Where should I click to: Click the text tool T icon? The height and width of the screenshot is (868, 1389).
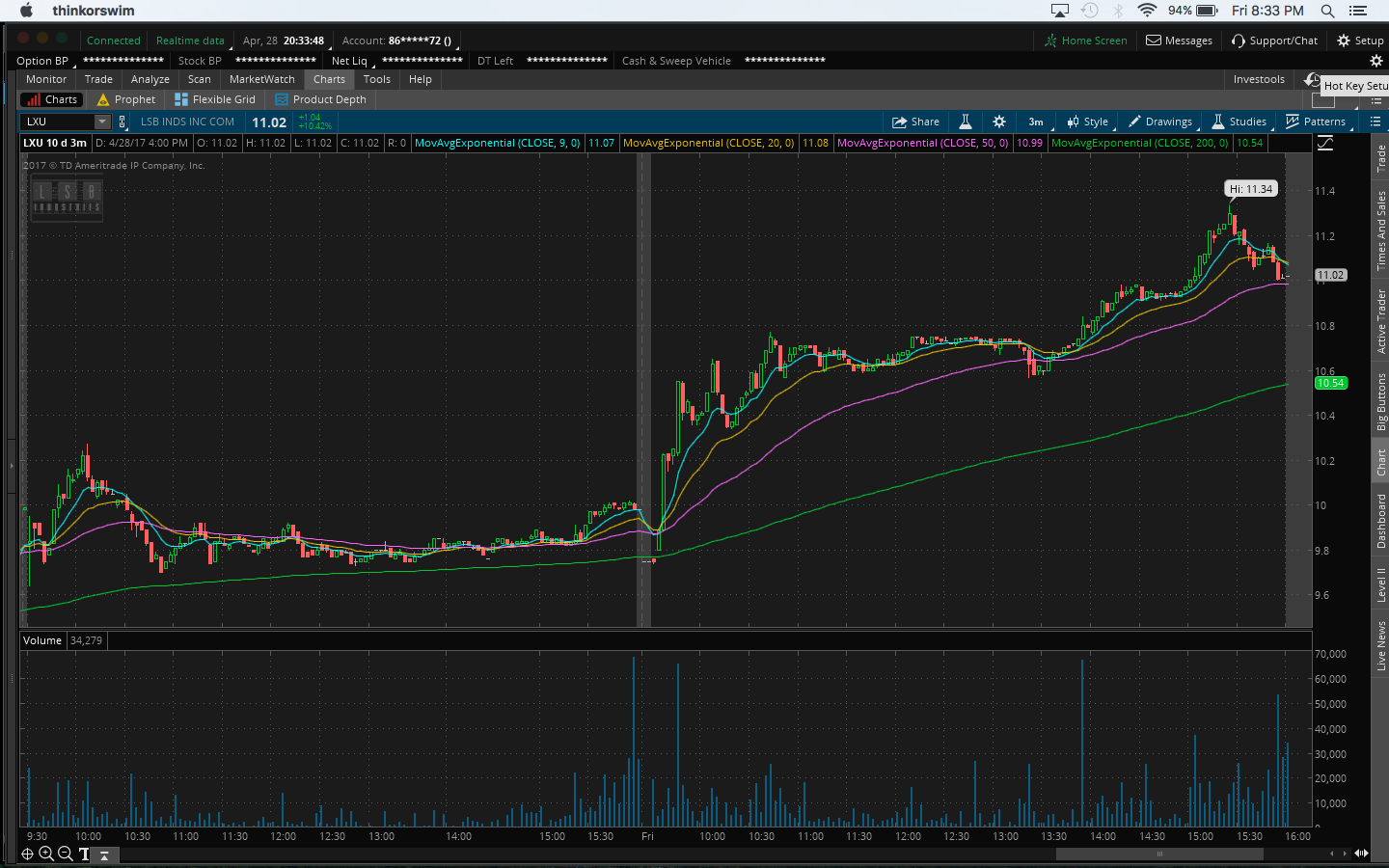point(85,854)
